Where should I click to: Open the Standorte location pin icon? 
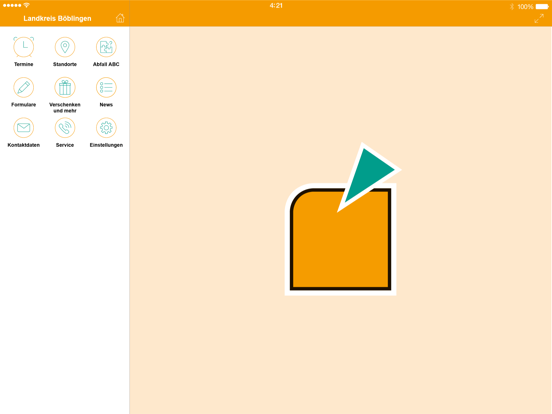point(65,47)
